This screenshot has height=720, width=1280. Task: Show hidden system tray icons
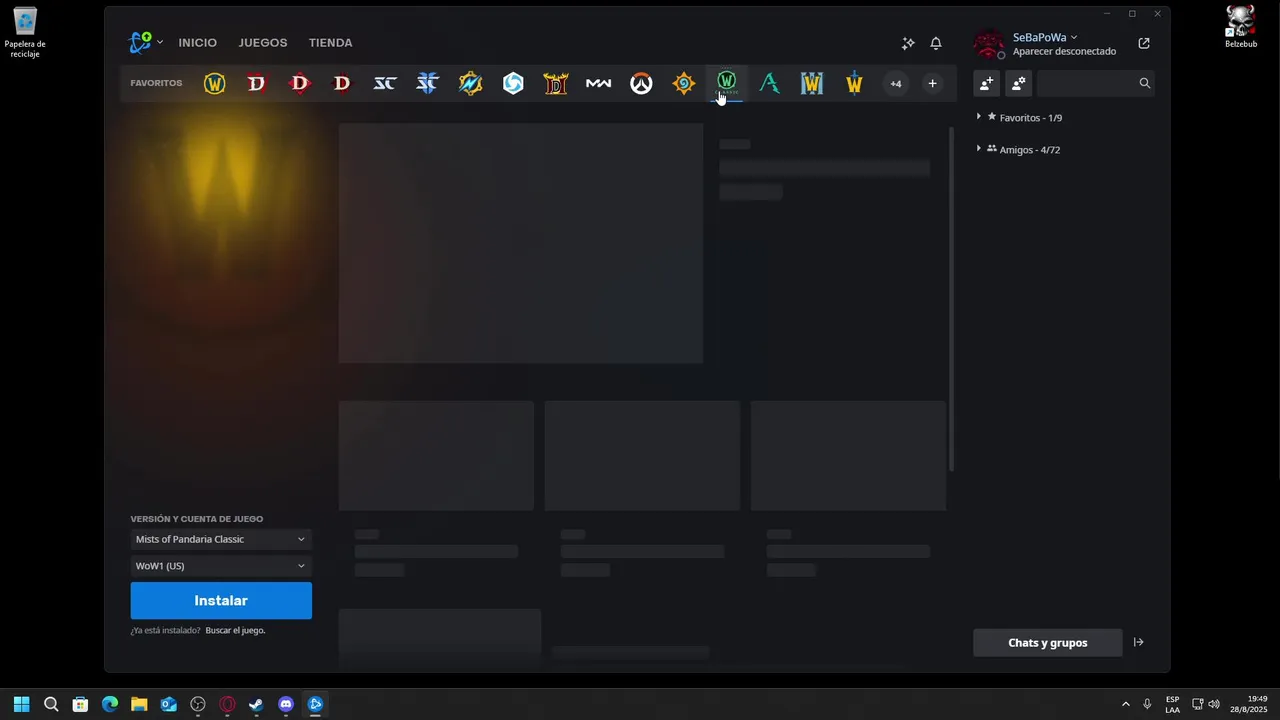tap(1126, 704)
